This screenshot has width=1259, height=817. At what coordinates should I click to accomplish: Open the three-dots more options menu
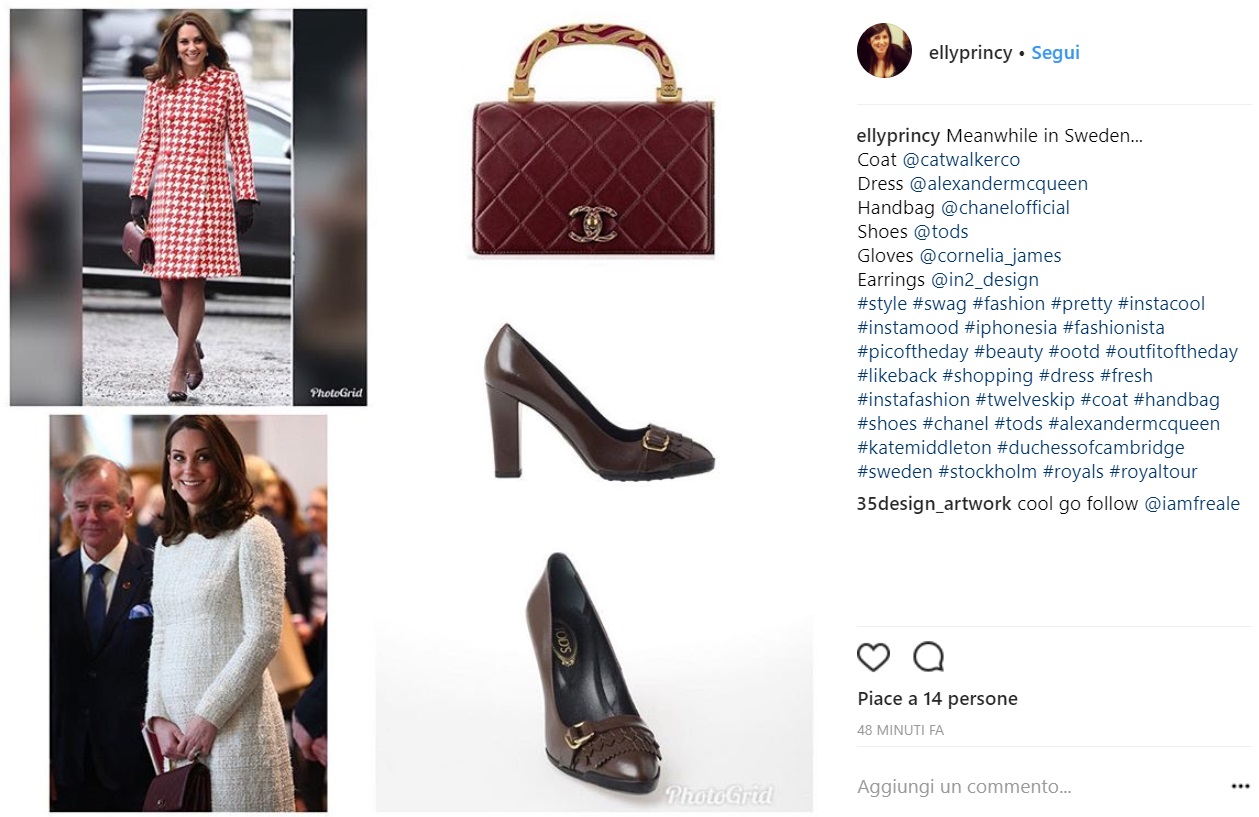point(1240,787)
